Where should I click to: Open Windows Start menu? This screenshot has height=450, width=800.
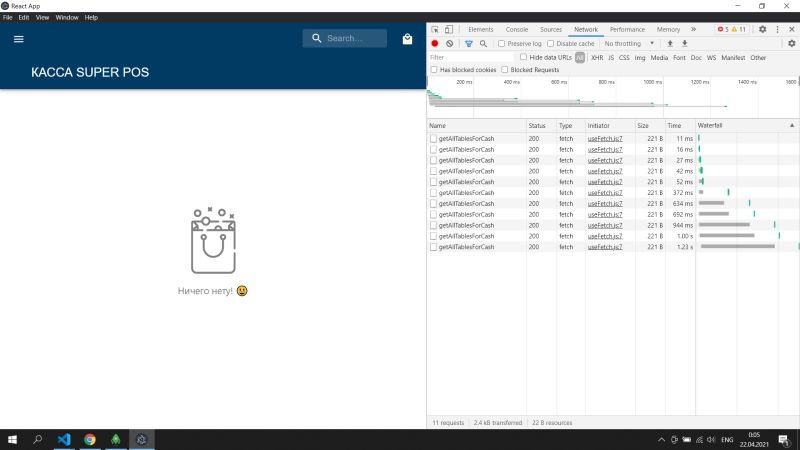[12, 439]
